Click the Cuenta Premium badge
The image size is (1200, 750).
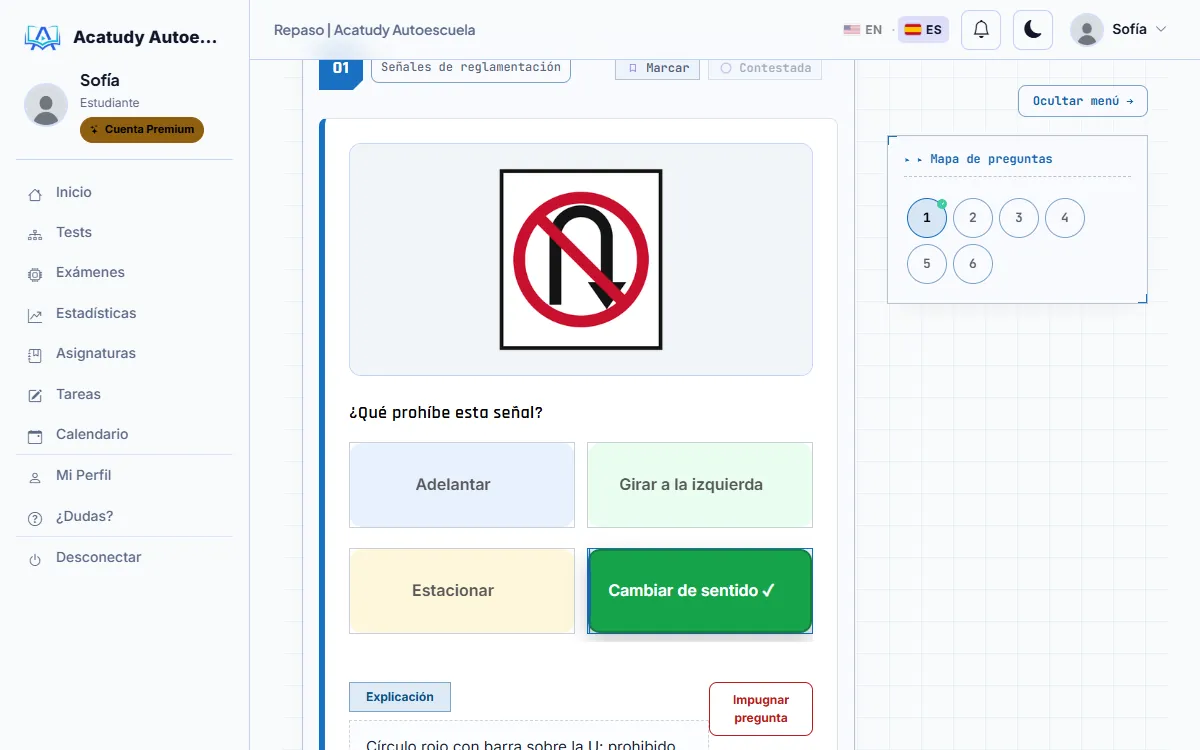coord(142,130)
